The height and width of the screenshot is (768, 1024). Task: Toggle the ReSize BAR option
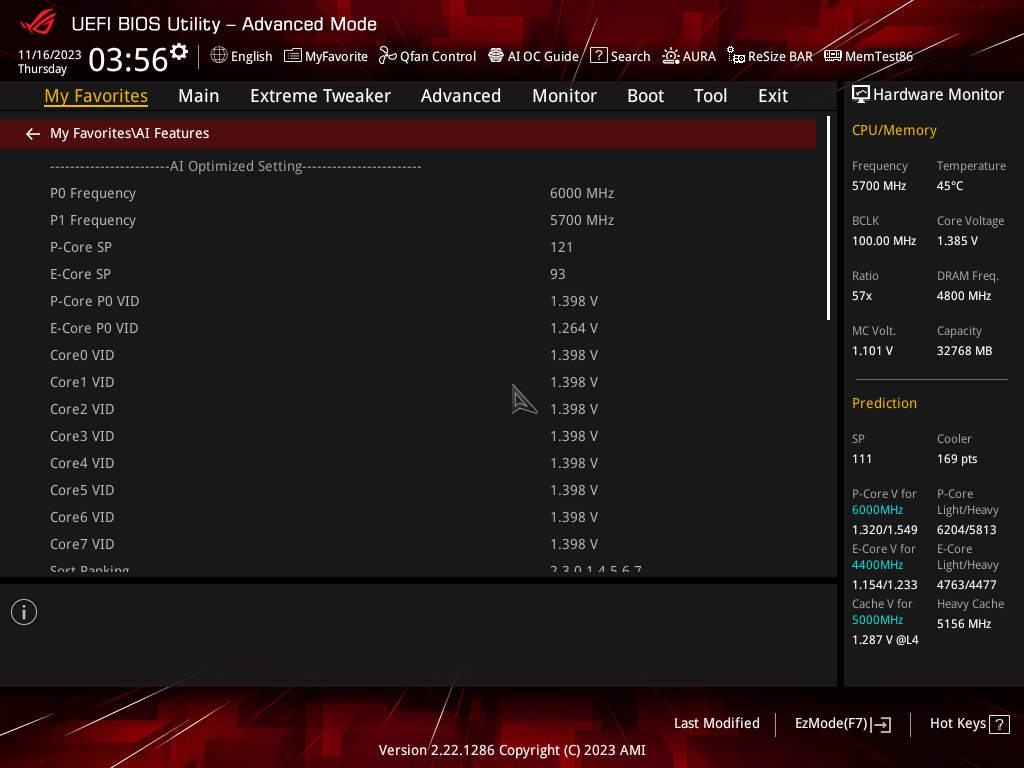pos(770,56)
